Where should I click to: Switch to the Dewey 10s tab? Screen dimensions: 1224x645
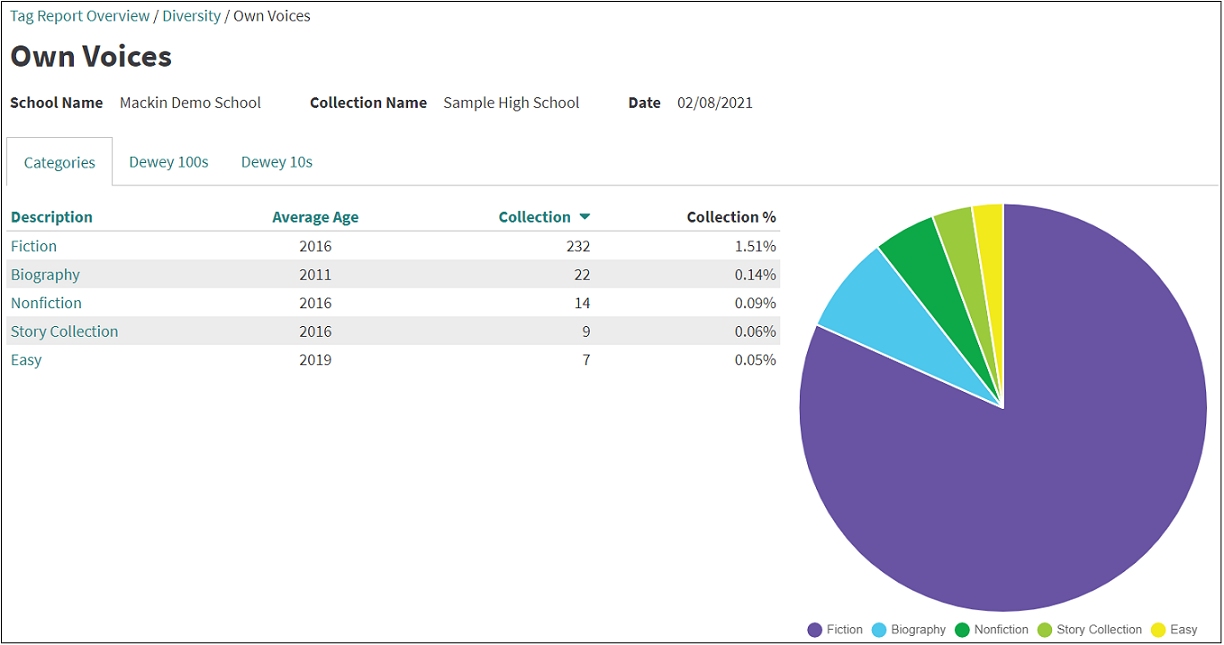pyautogui.click(x=276, y=162)
